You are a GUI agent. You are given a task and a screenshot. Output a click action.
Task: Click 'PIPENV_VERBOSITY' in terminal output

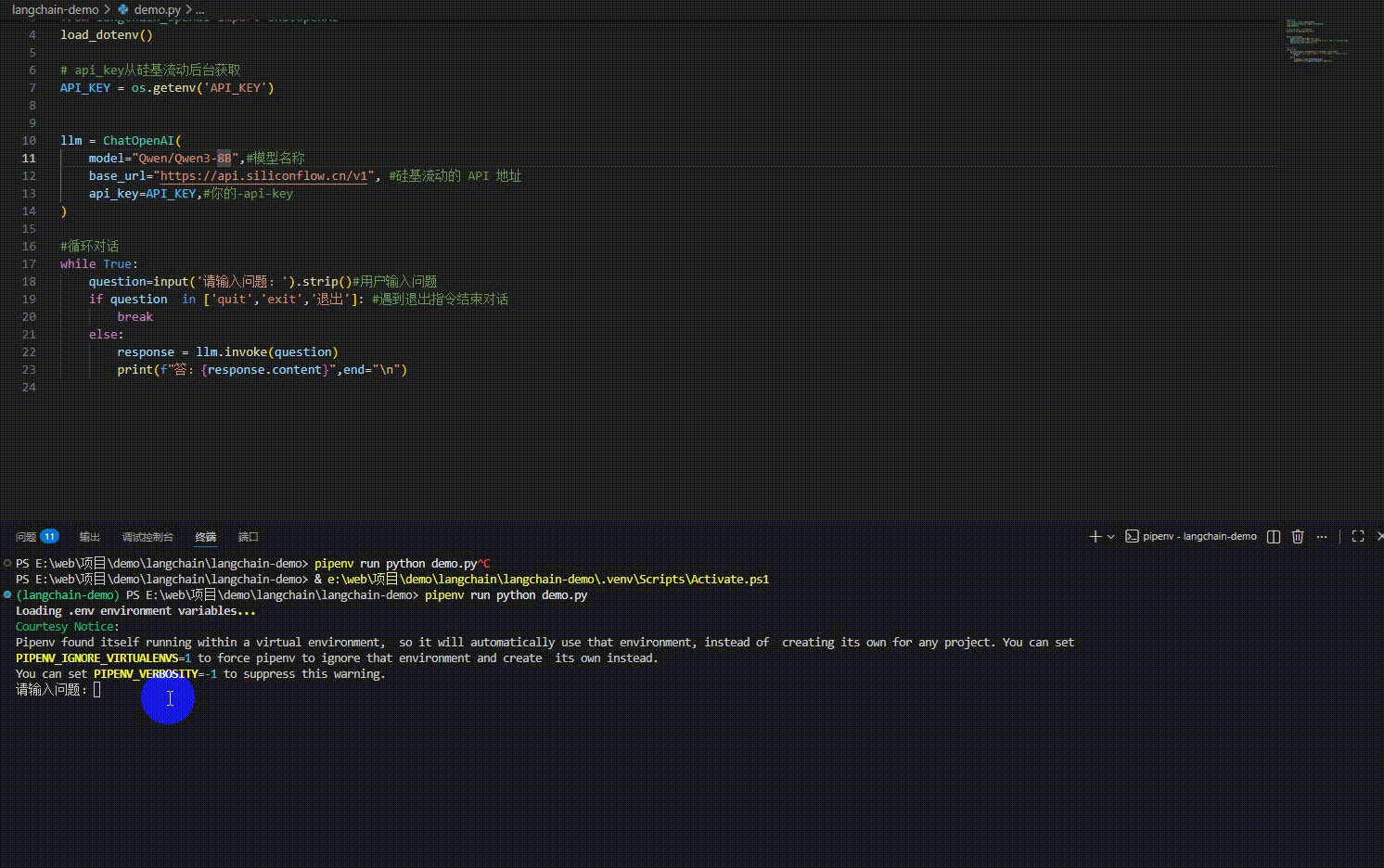coord(146,674)
